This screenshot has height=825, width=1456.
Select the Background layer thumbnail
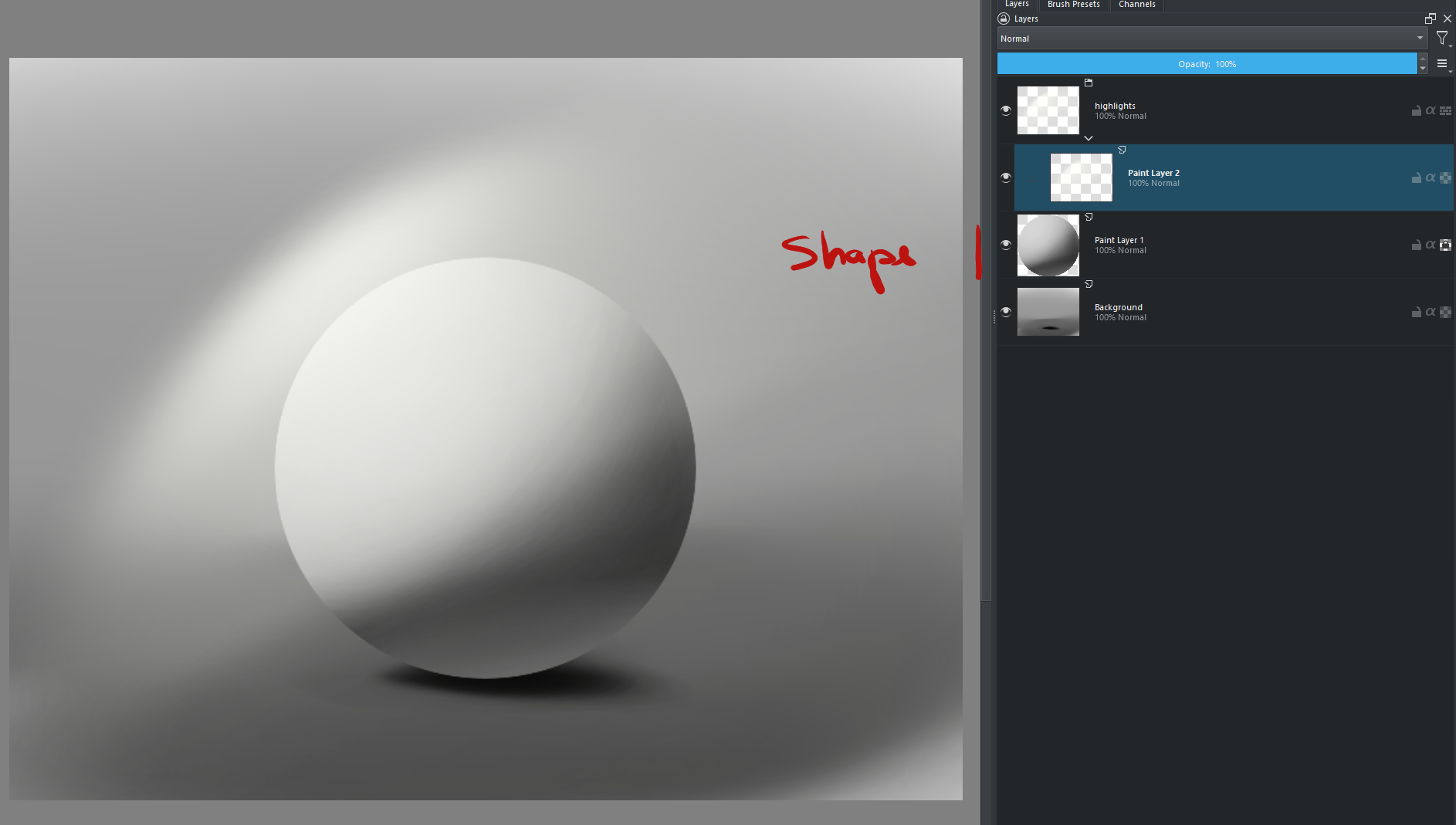tap(1048, 312)
